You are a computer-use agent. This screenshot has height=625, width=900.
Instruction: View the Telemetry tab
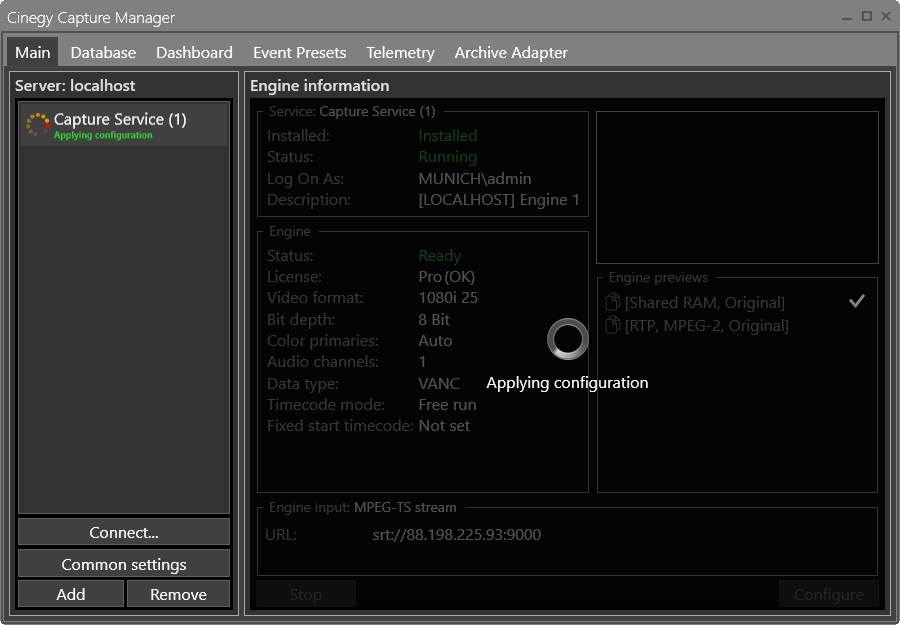(x=400, y=52)
